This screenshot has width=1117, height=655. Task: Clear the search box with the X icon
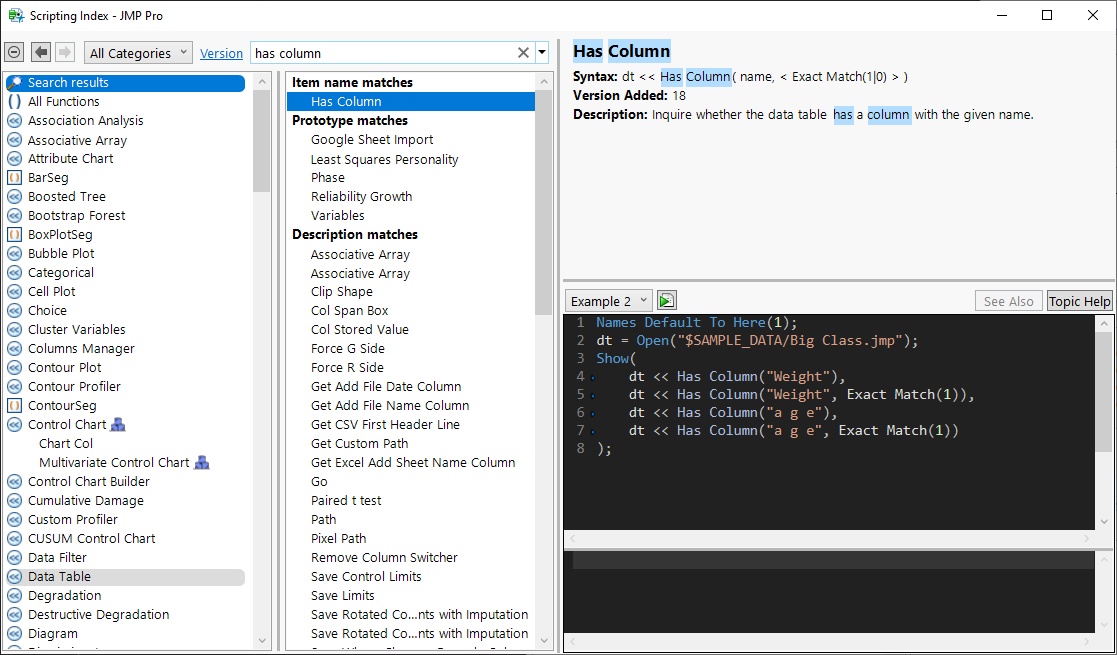click(523, 53)
